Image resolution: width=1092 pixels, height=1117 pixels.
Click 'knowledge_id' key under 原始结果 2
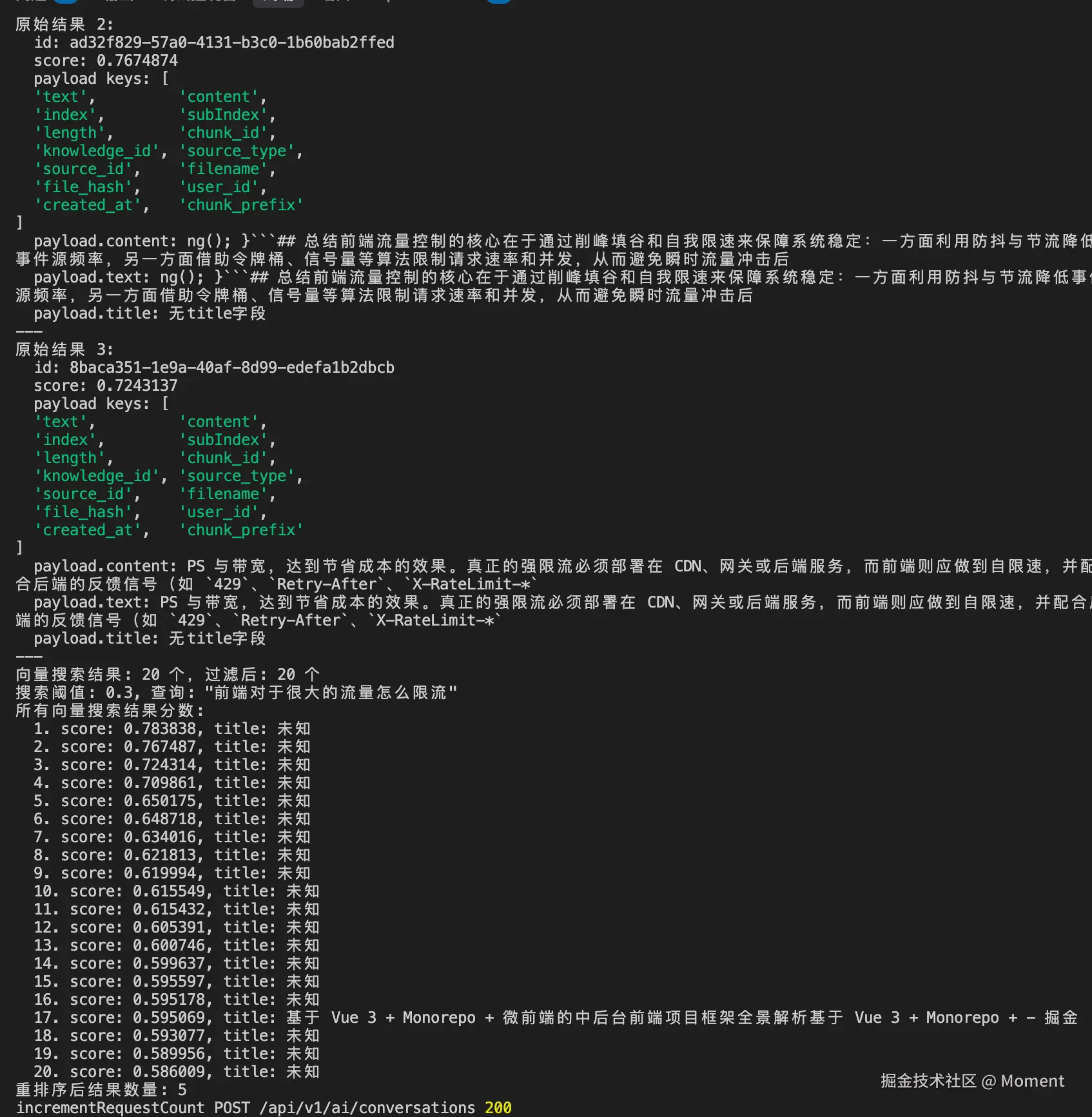(97, 151)
